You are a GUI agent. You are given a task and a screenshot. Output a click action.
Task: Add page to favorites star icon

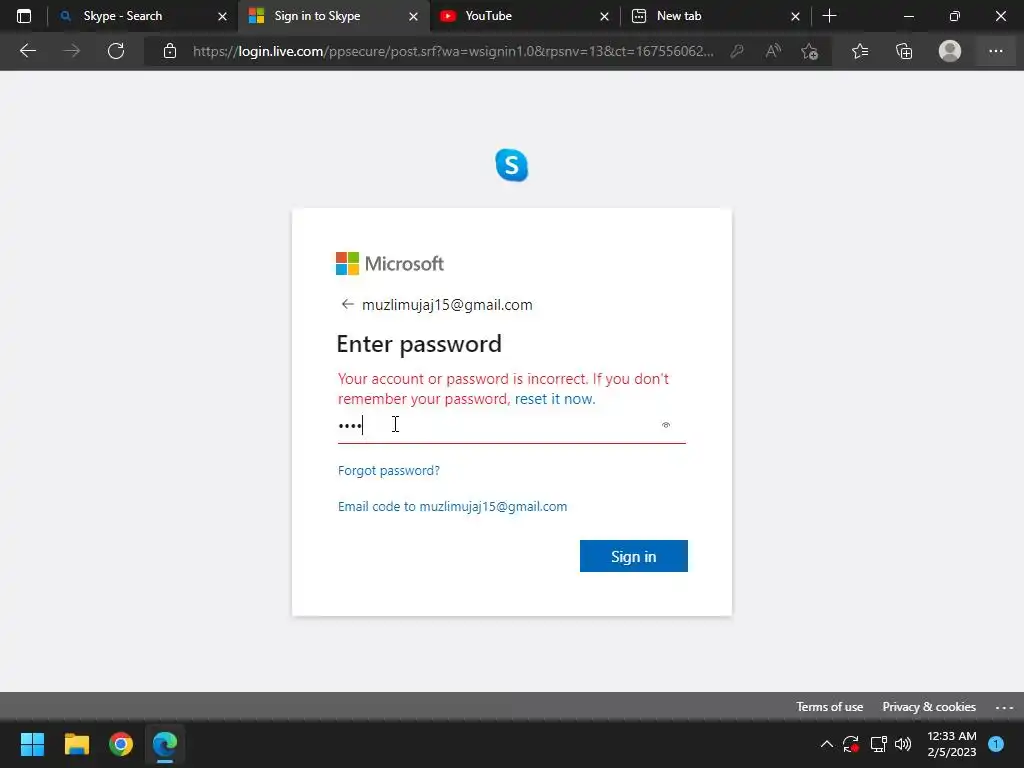tap(810, 51)
